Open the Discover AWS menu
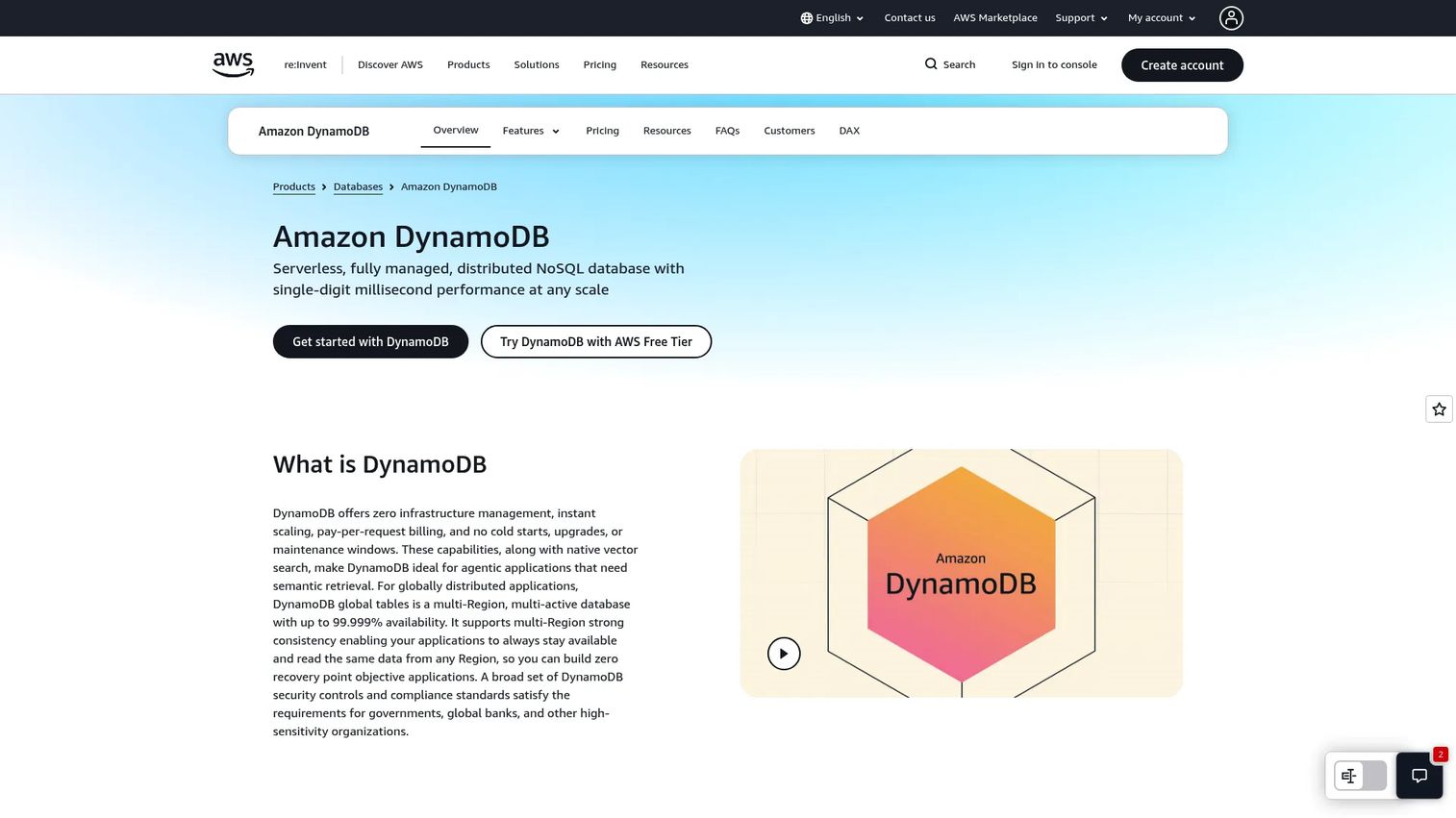This screenshot has width=1456, height=818. (x=390, y=65)
